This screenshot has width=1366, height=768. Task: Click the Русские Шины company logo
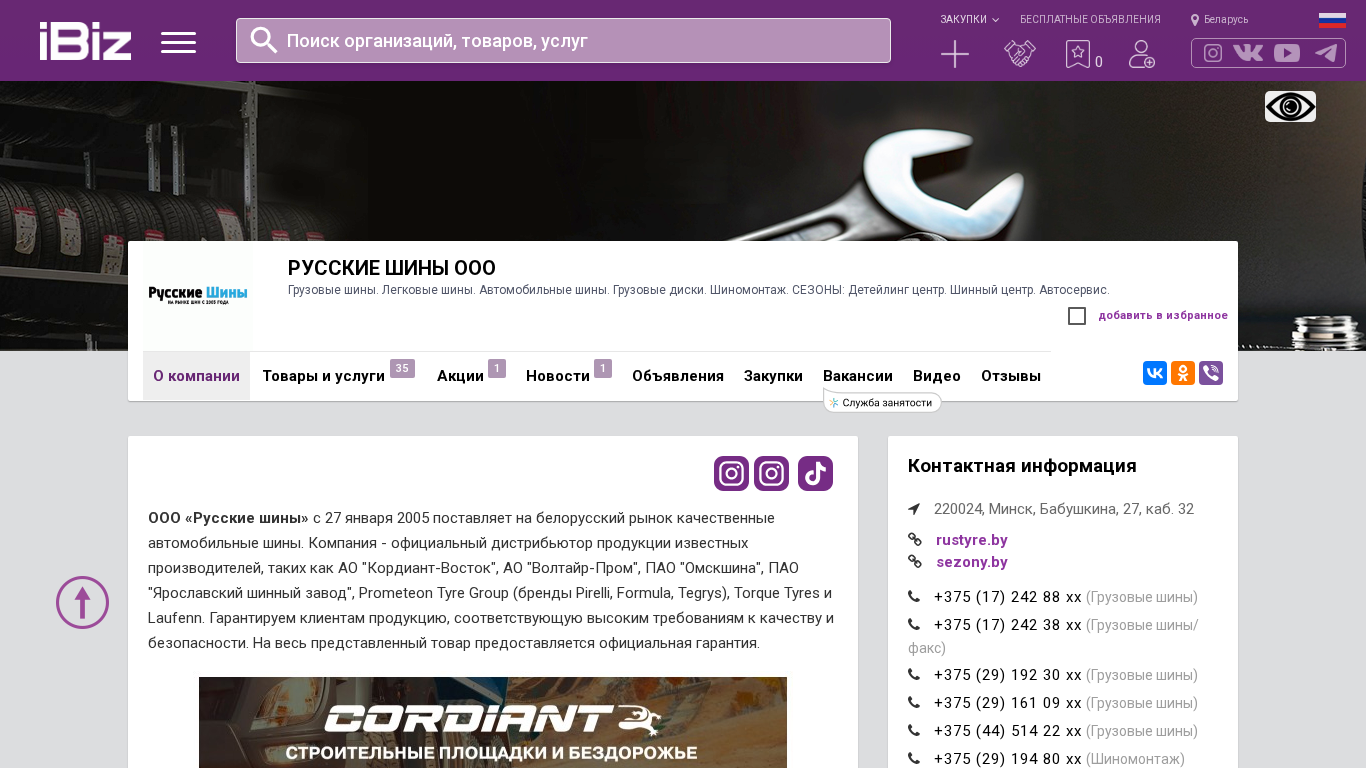click(198, 296)
